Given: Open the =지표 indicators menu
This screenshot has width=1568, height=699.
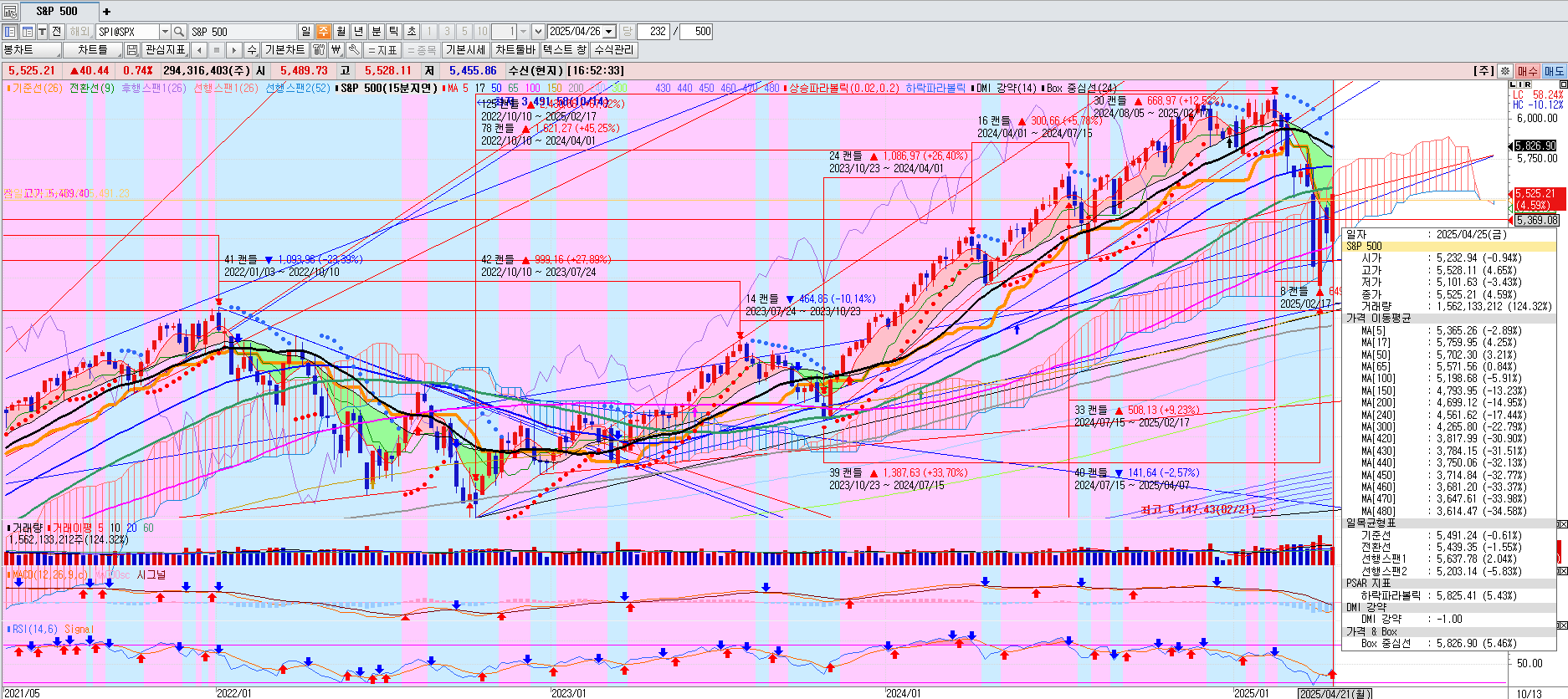Looking at the screenshot, I should (x=382, y=50).
